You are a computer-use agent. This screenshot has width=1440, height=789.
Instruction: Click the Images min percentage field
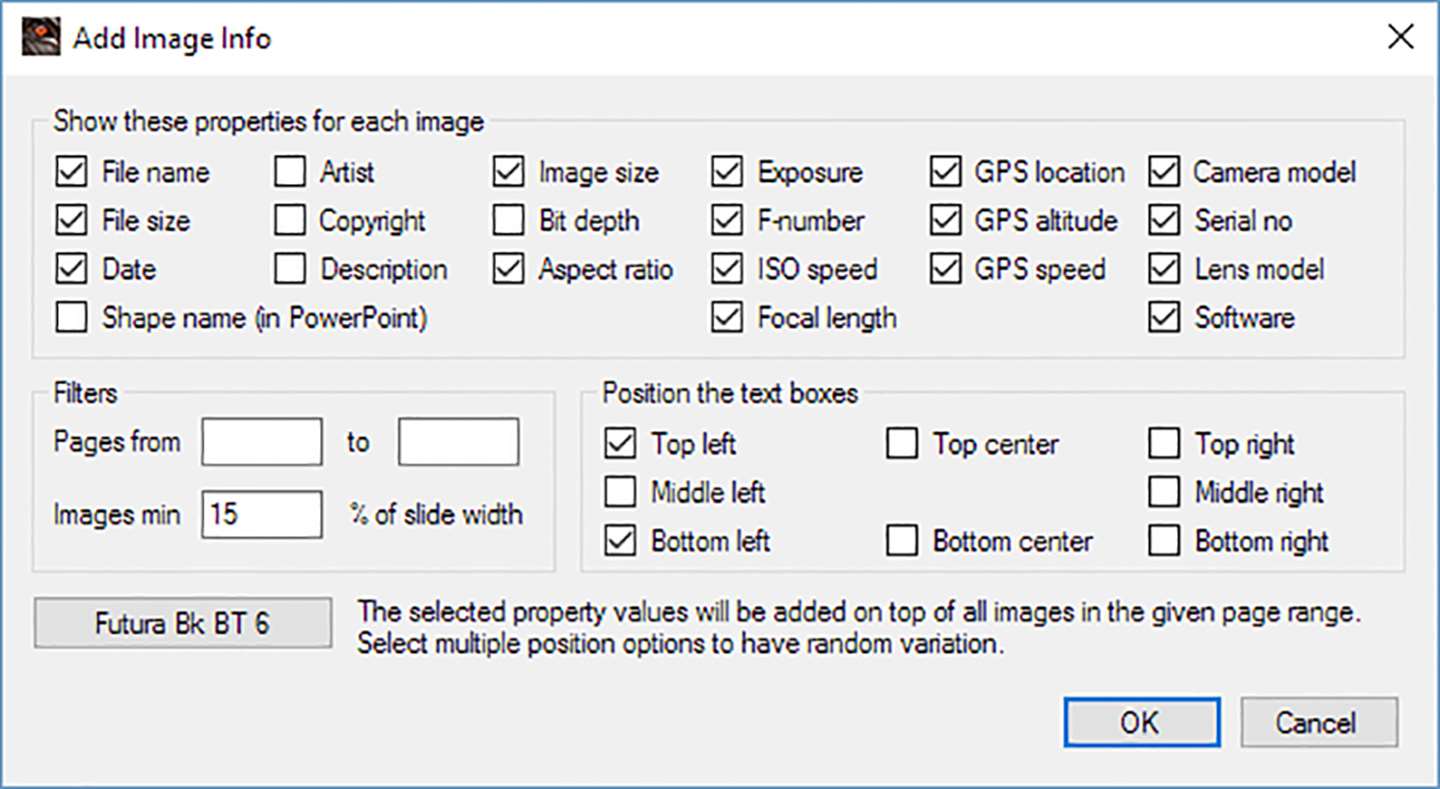point(262,515)
